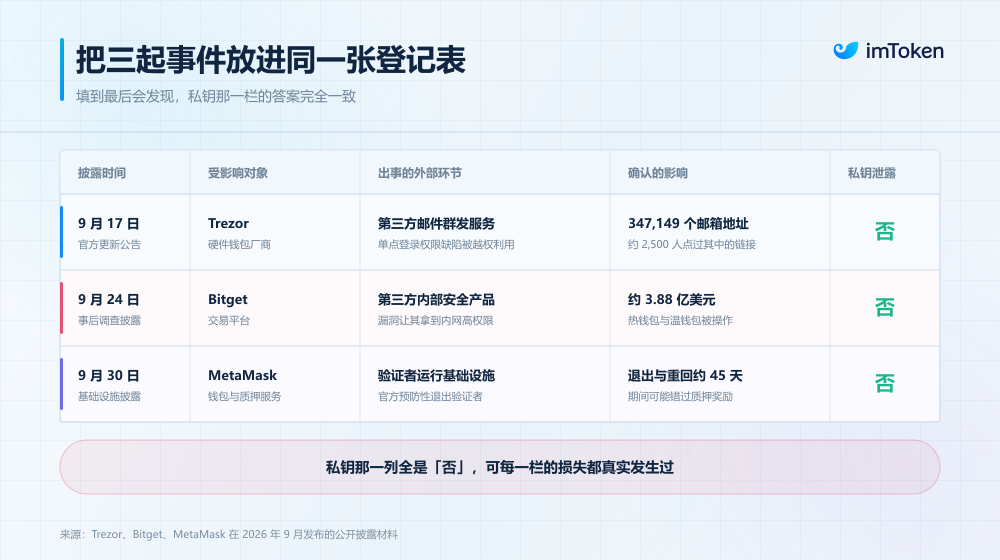Click the 披露时间 column header
The height and width of the screenshot is (560, 1000).
102,173
